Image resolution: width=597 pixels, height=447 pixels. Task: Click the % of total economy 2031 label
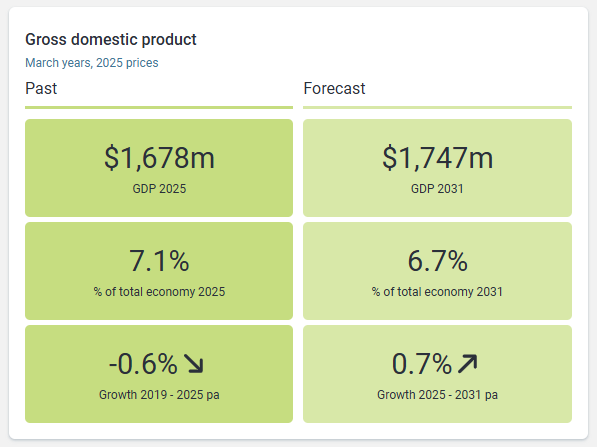(x=437, y=292)
